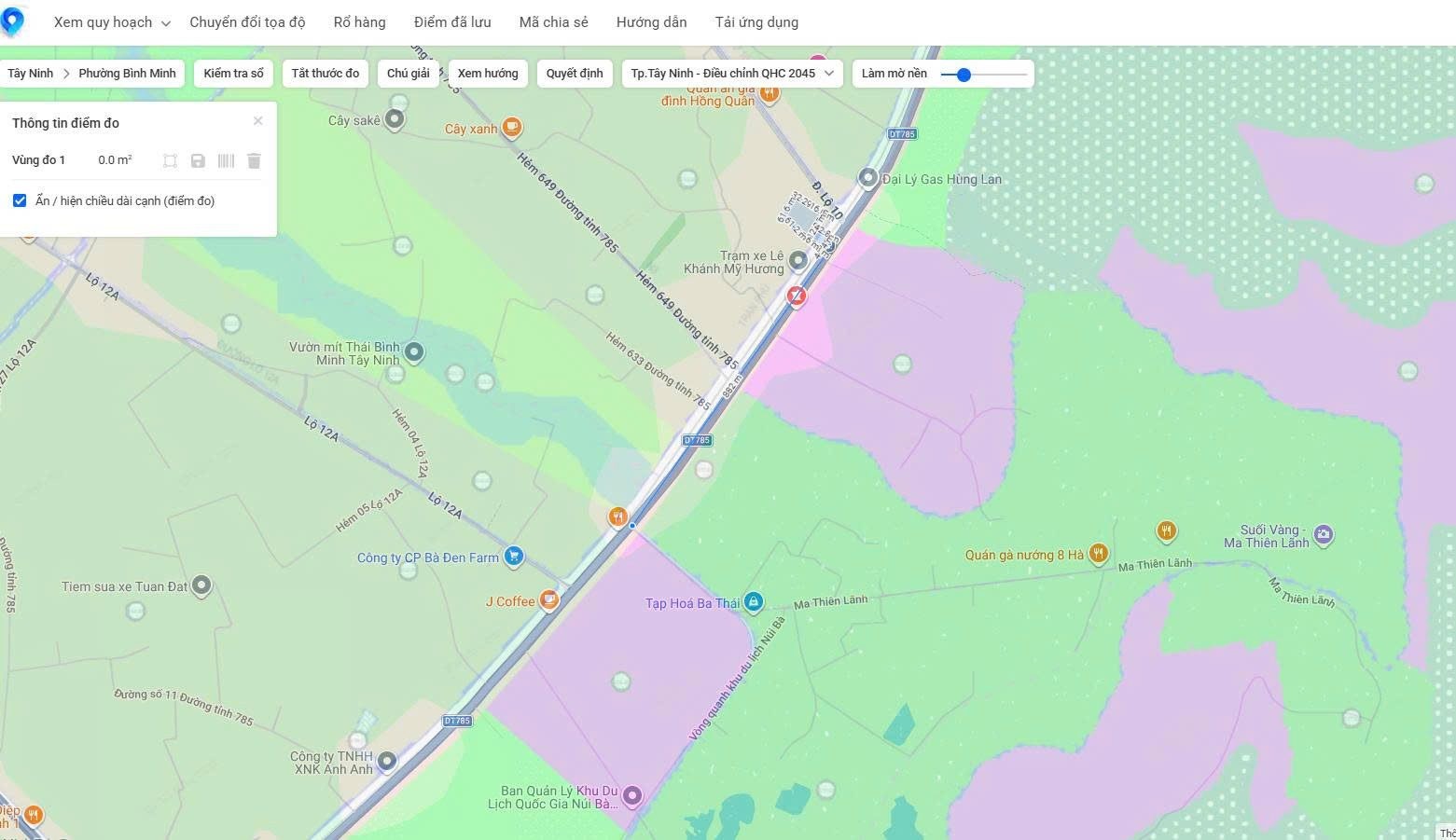Delete Vùng đo 1 with the trash icon
1456x840 pixels.
tap(254, 161)
